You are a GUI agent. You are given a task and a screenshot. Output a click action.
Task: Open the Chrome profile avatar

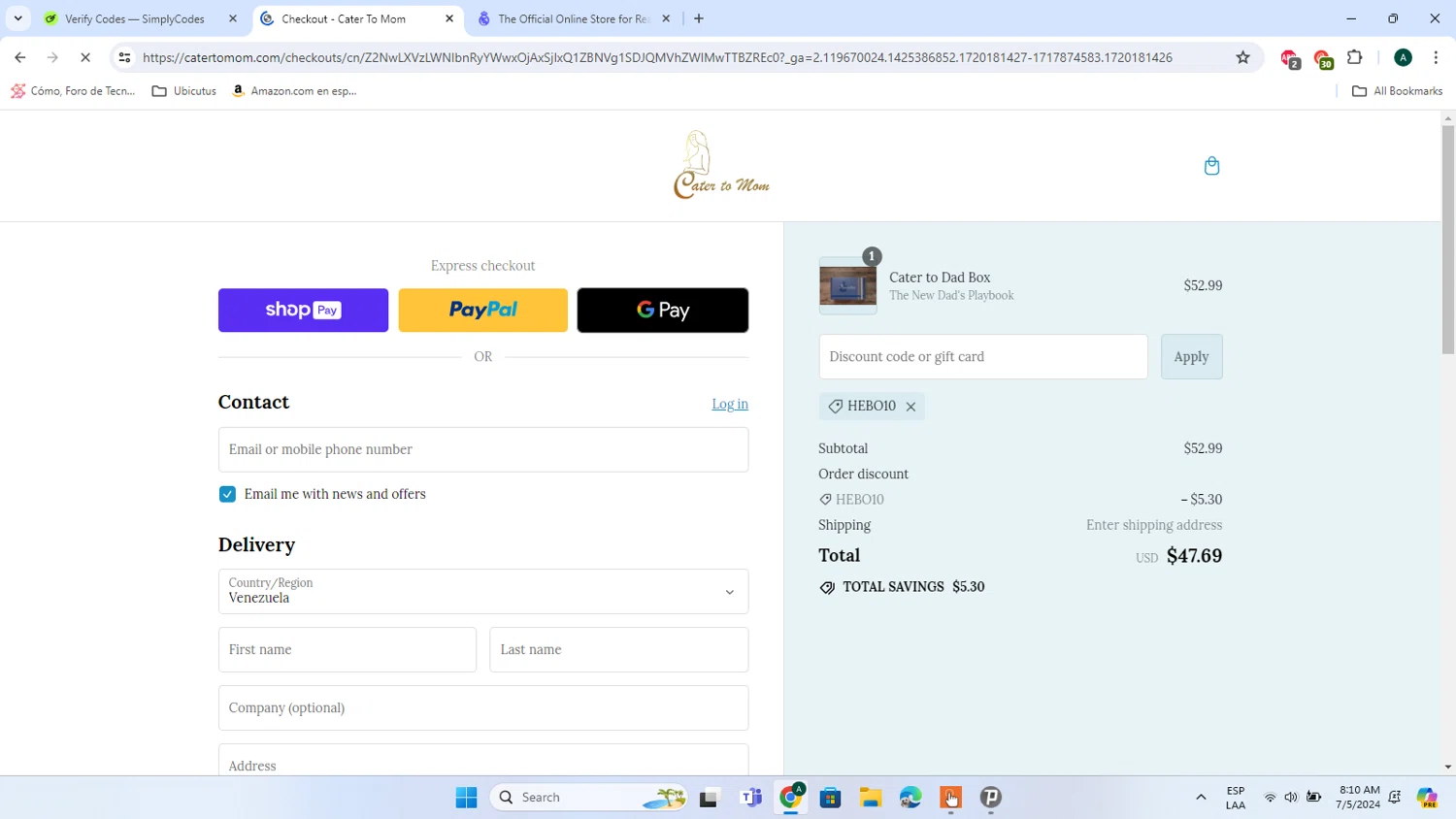(1403, 57)
